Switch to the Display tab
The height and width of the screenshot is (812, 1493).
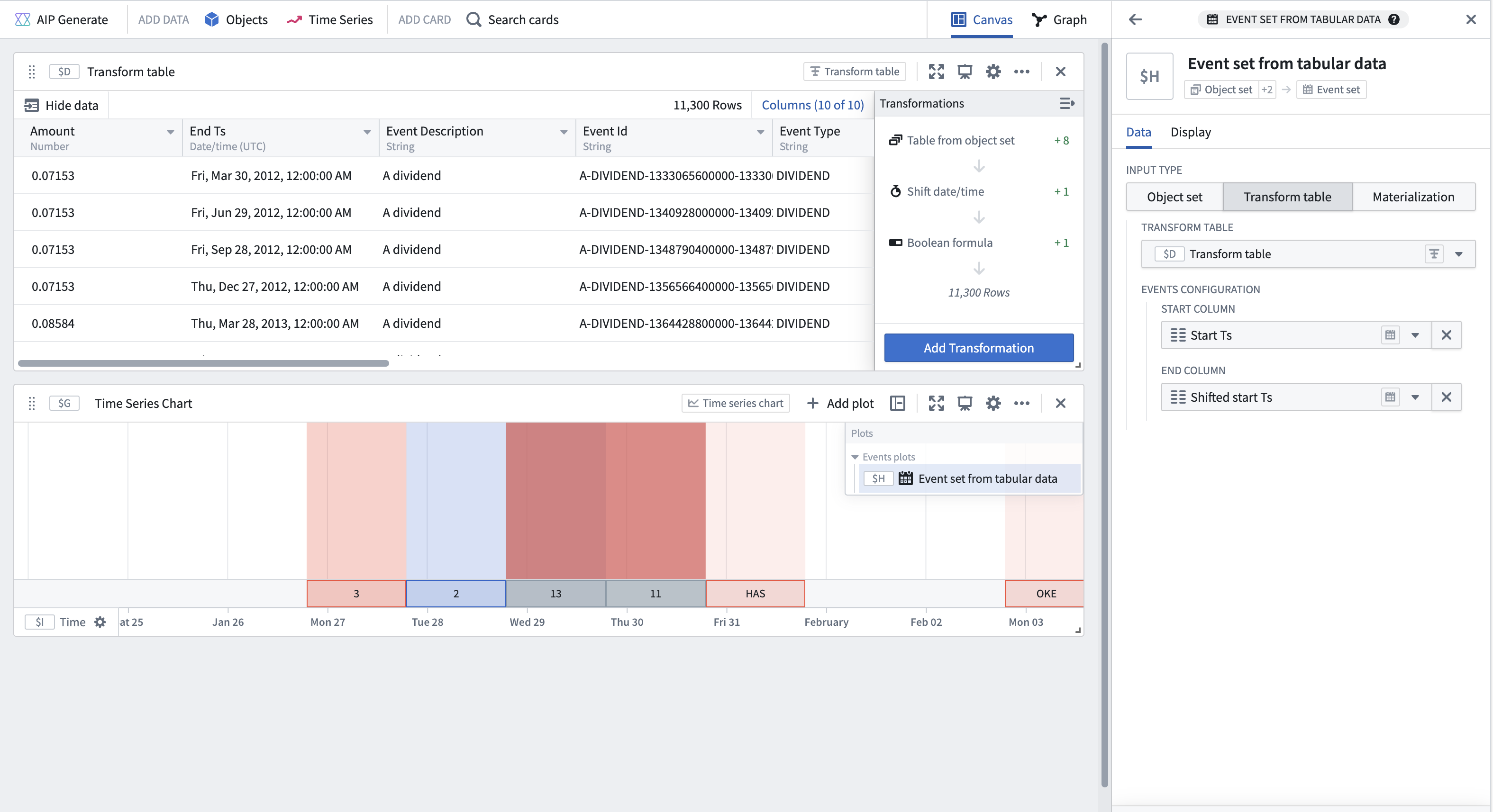[1191, 132]
